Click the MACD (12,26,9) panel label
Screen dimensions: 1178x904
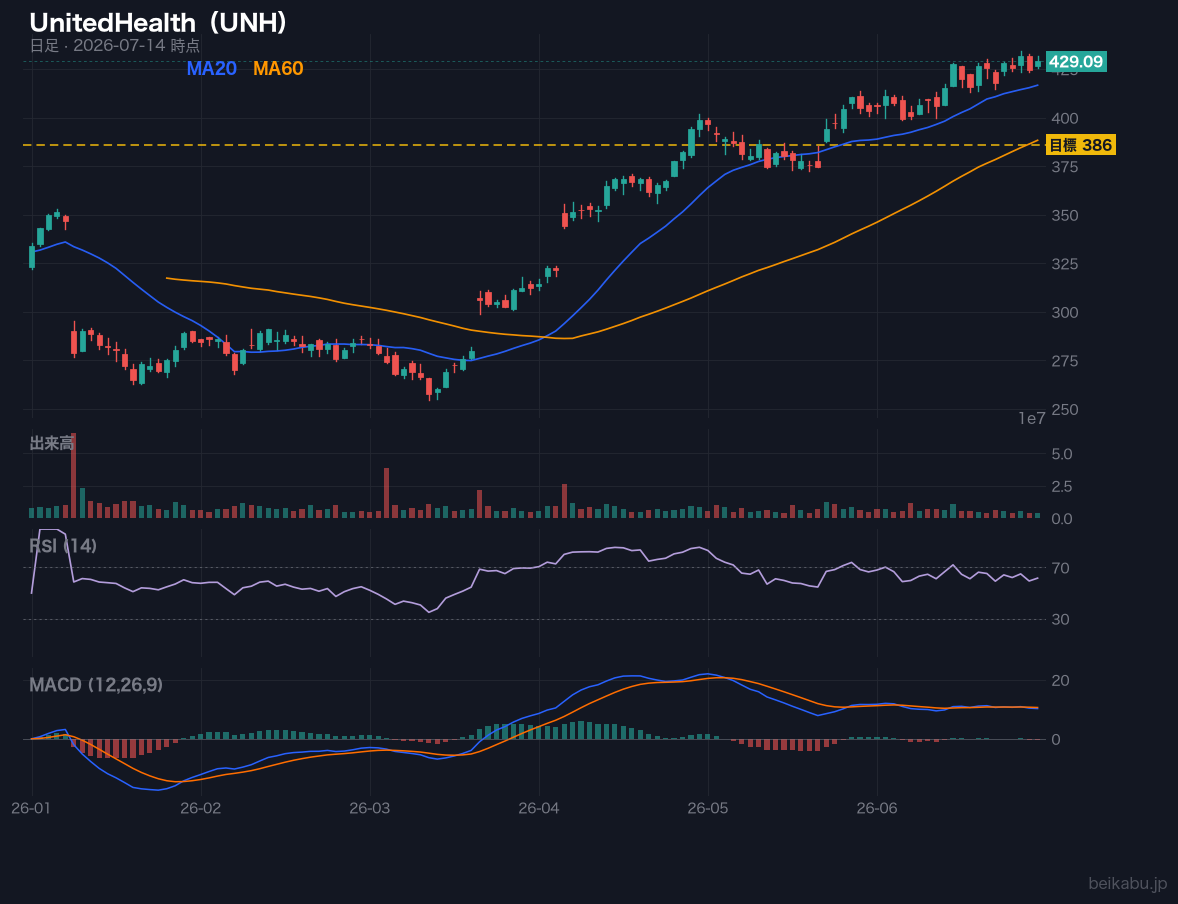[x=96, y=685]
